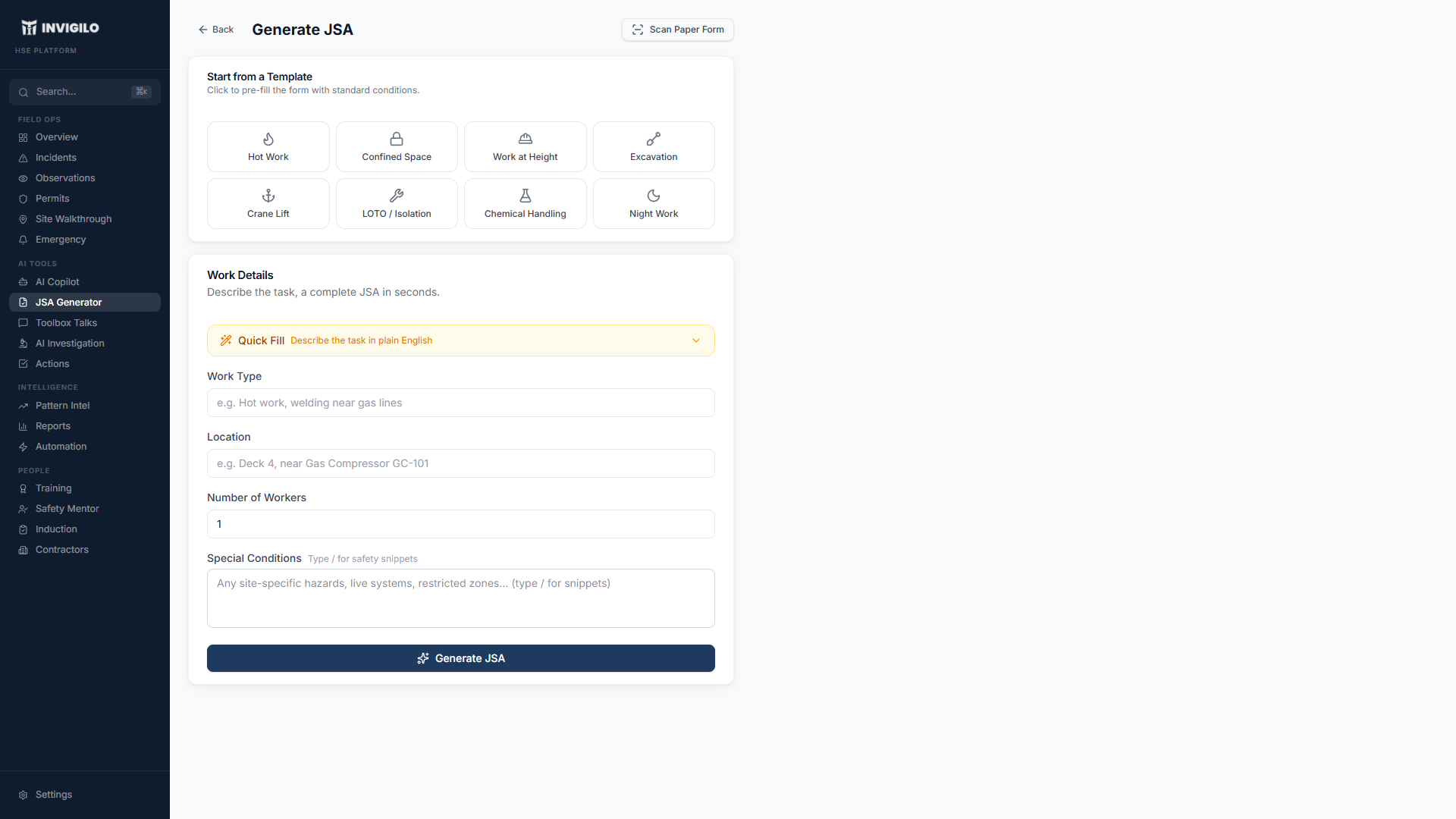Click into the Special Conditions textarea
Viewport: 1456px width, 819px height.
[x=461, y=598]
